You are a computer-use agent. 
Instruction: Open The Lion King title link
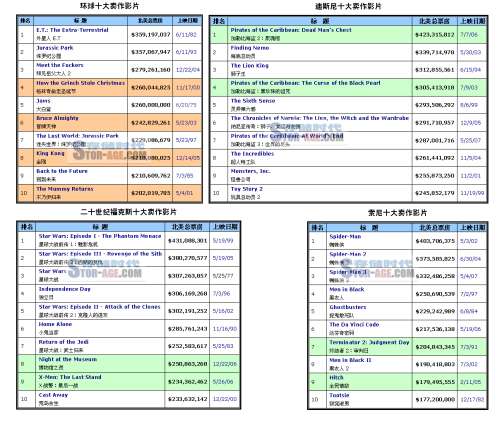[249, 65]
